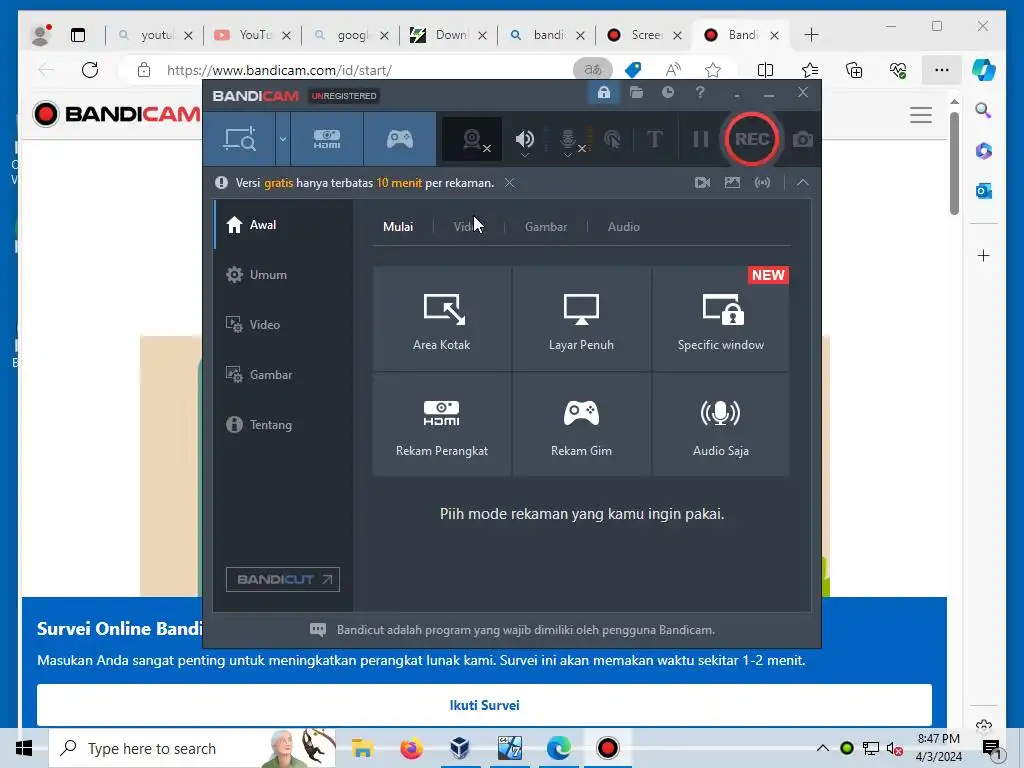
Task: Open the Bandicam taskbar icon
Action: pos(607,748)
